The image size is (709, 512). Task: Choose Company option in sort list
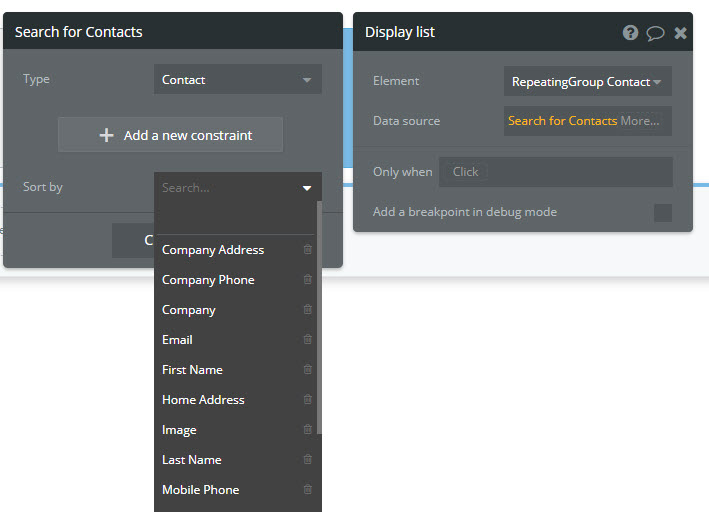click(x=189, y=310)
